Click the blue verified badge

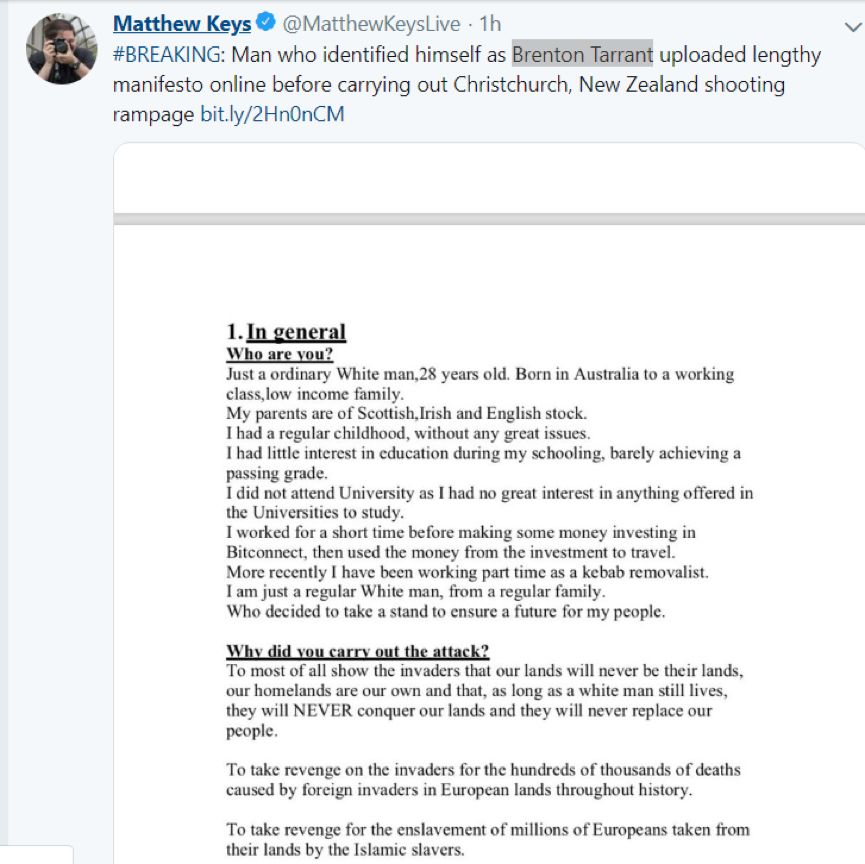pos(266,23)
